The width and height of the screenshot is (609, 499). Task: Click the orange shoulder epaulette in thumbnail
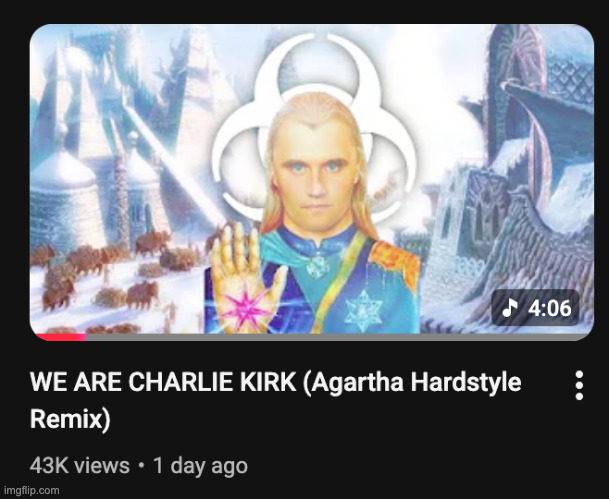(x=395, y=262)
